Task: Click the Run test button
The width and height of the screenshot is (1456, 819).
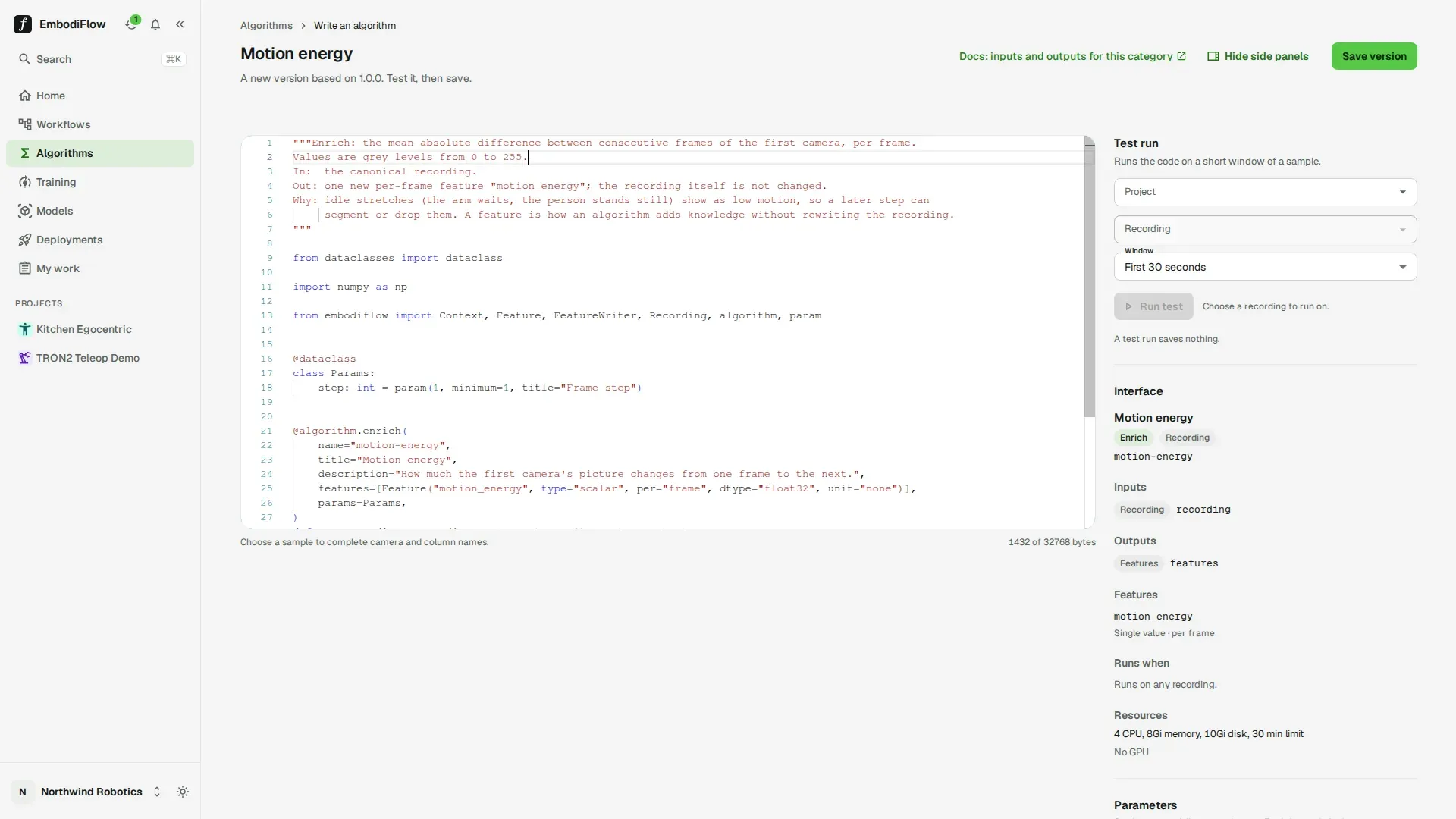Action: 1153,306
